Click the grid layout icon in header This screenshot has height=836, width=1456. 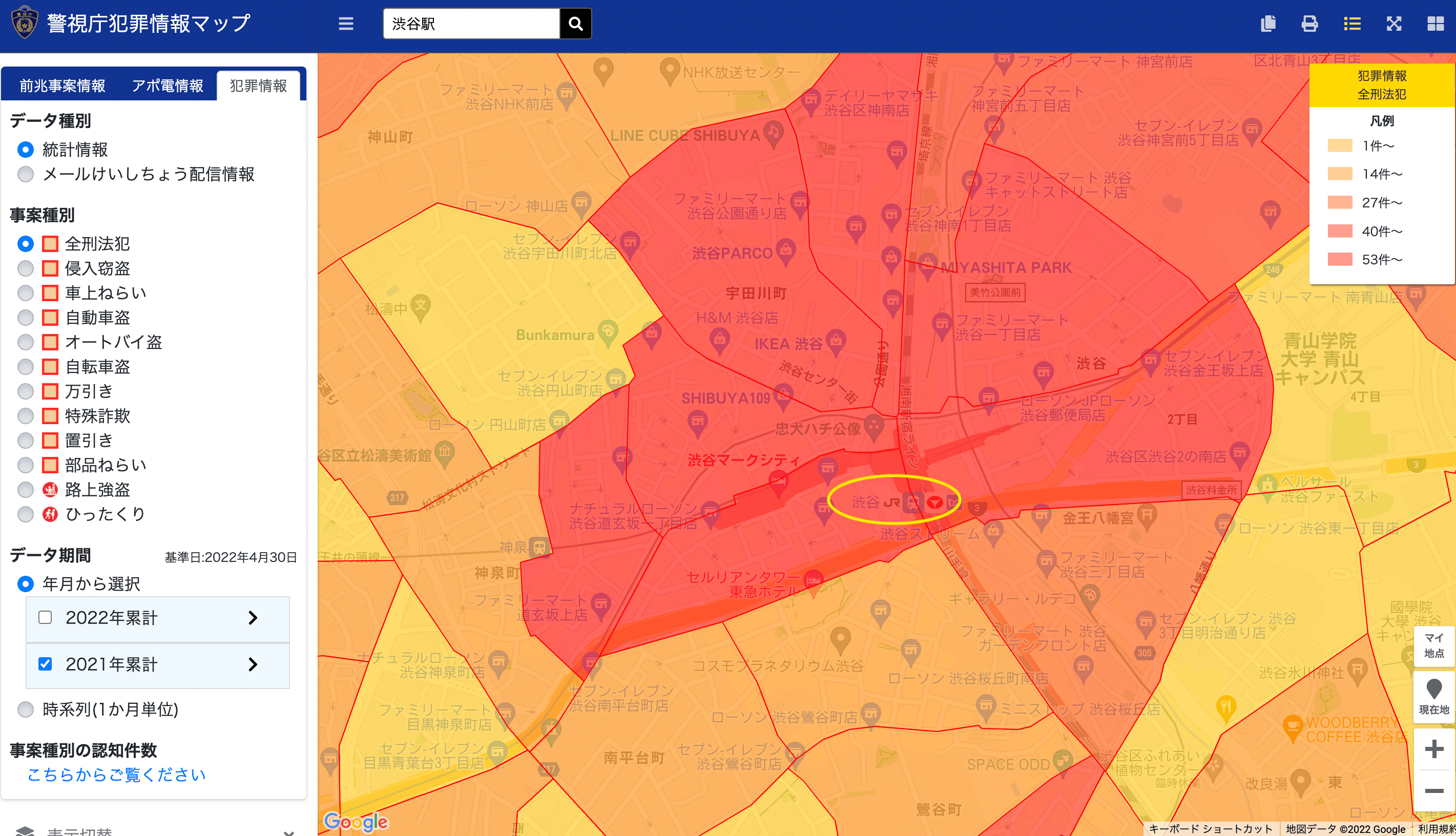point(1436,24)
